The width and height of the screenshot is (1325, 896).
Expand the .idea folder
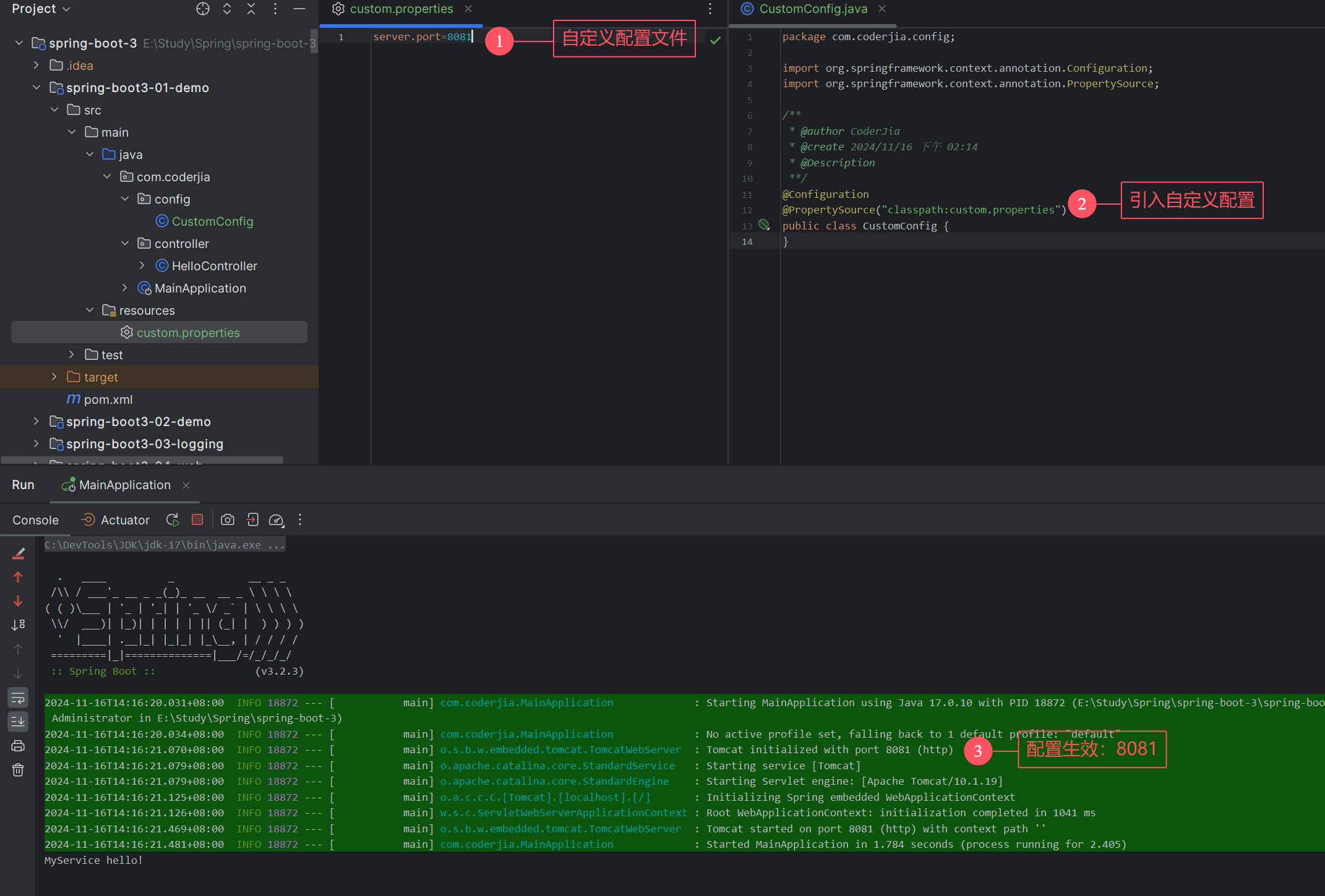pos(36,65)
